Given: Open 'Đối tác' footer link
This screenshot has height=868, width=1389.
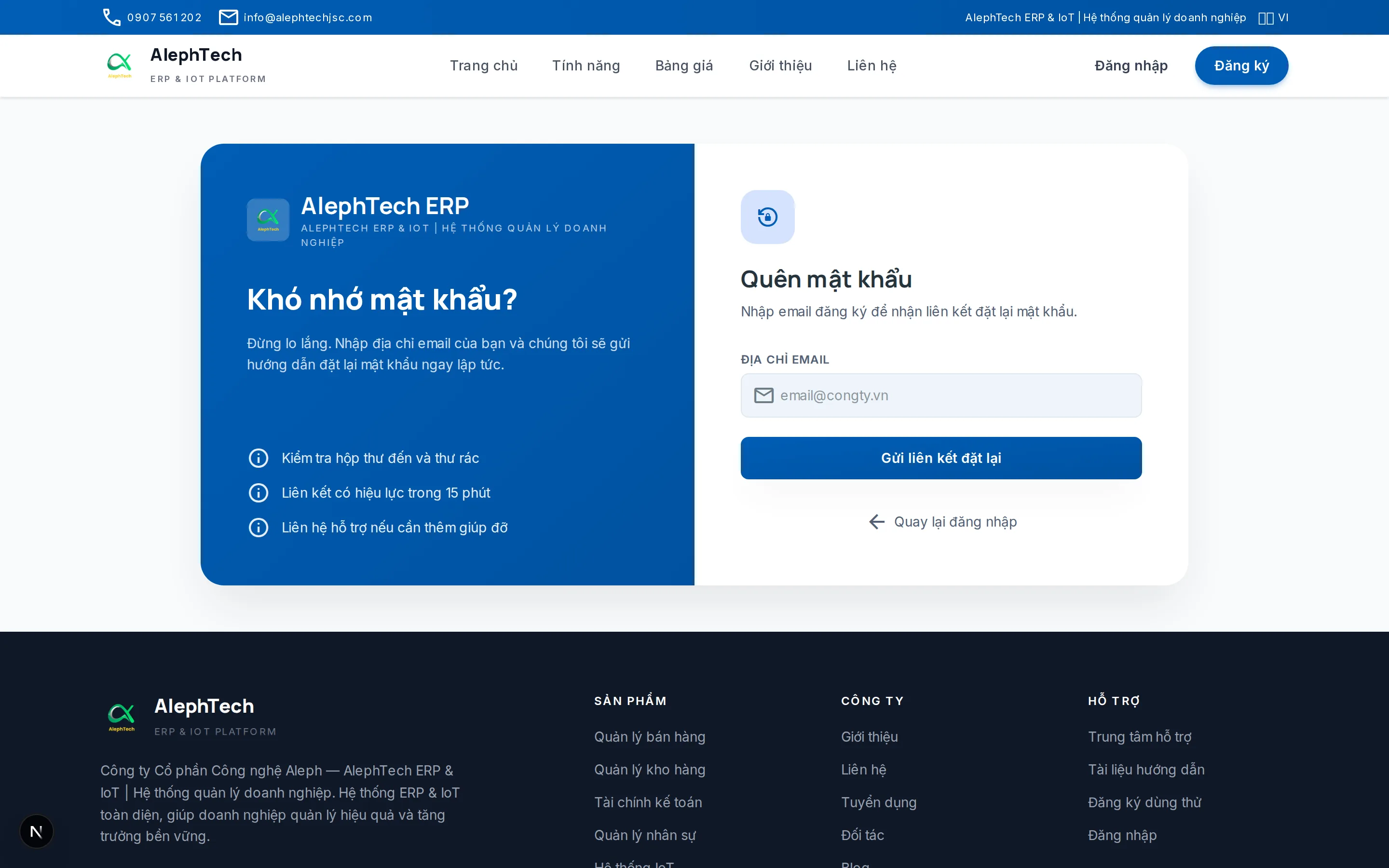Looking at the screenshot, I should [863, 835].
